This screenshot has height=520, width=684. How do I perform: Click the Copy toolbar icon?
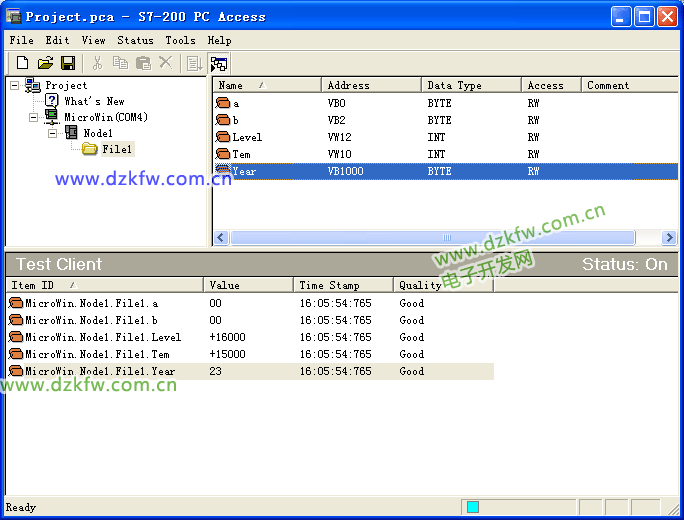point(120,63)
